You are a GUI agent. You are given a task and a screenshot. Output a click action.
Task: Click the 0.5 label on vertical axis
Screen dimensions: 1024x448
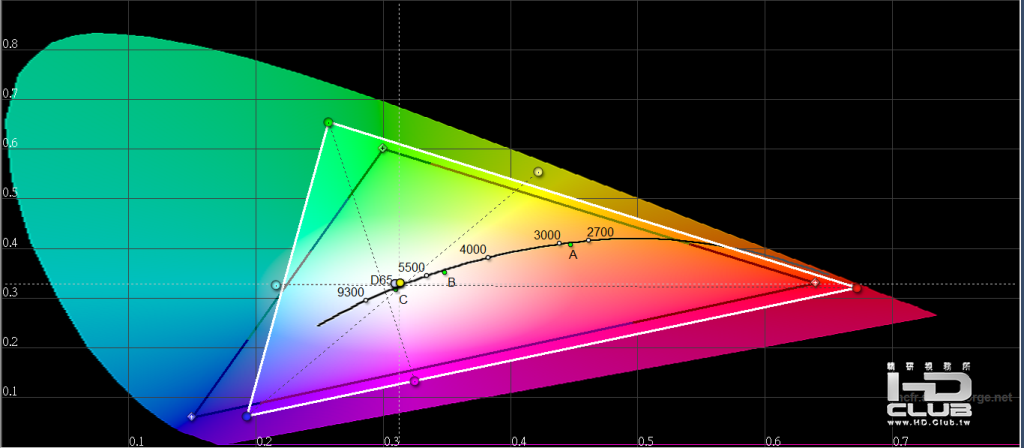click(x=9, y=195)
